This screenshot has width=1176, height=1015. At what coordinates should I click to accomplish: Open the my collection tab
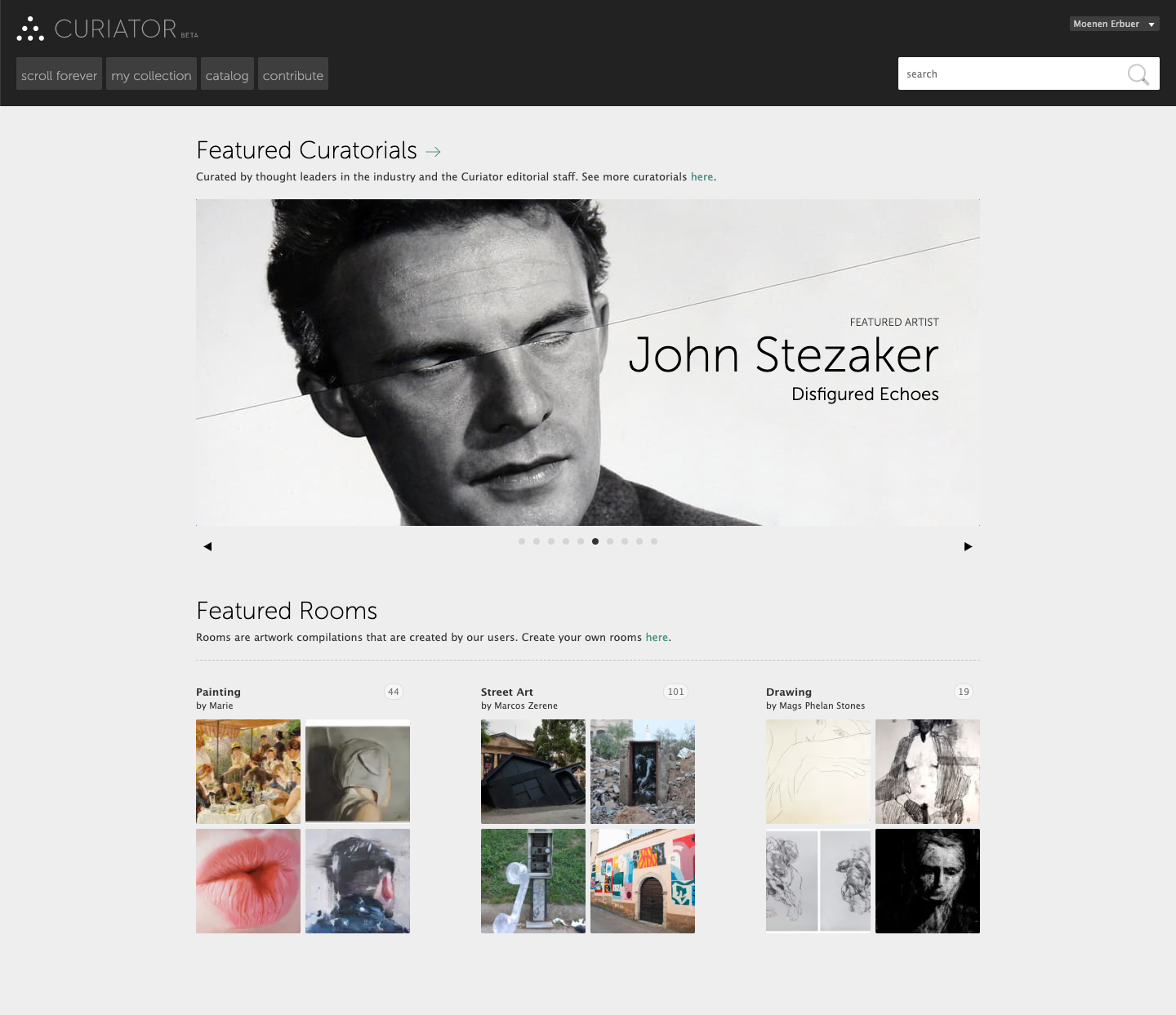[151, 73]
